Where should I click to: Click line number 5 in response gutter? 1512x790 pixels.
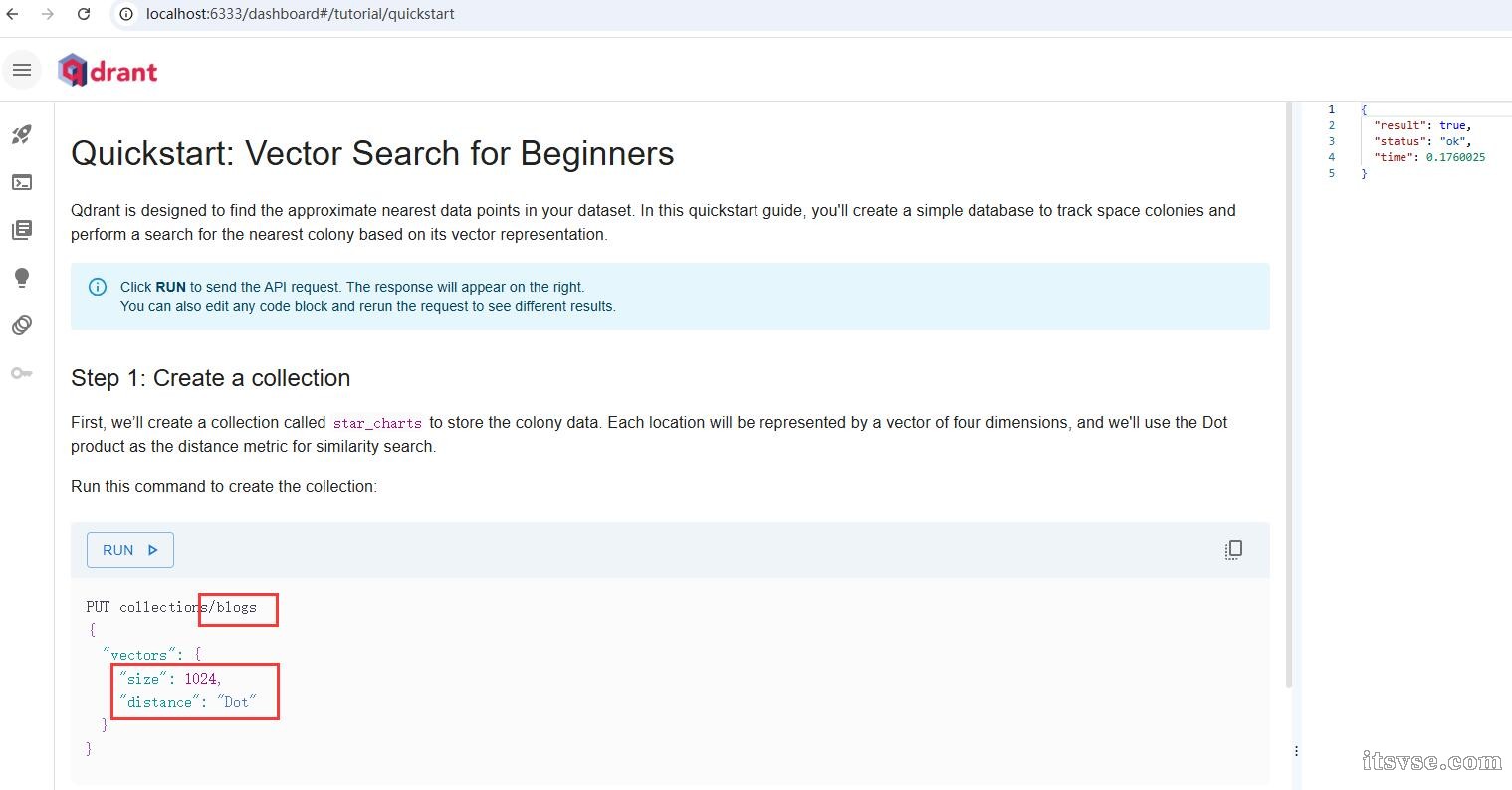(1331, 173)
